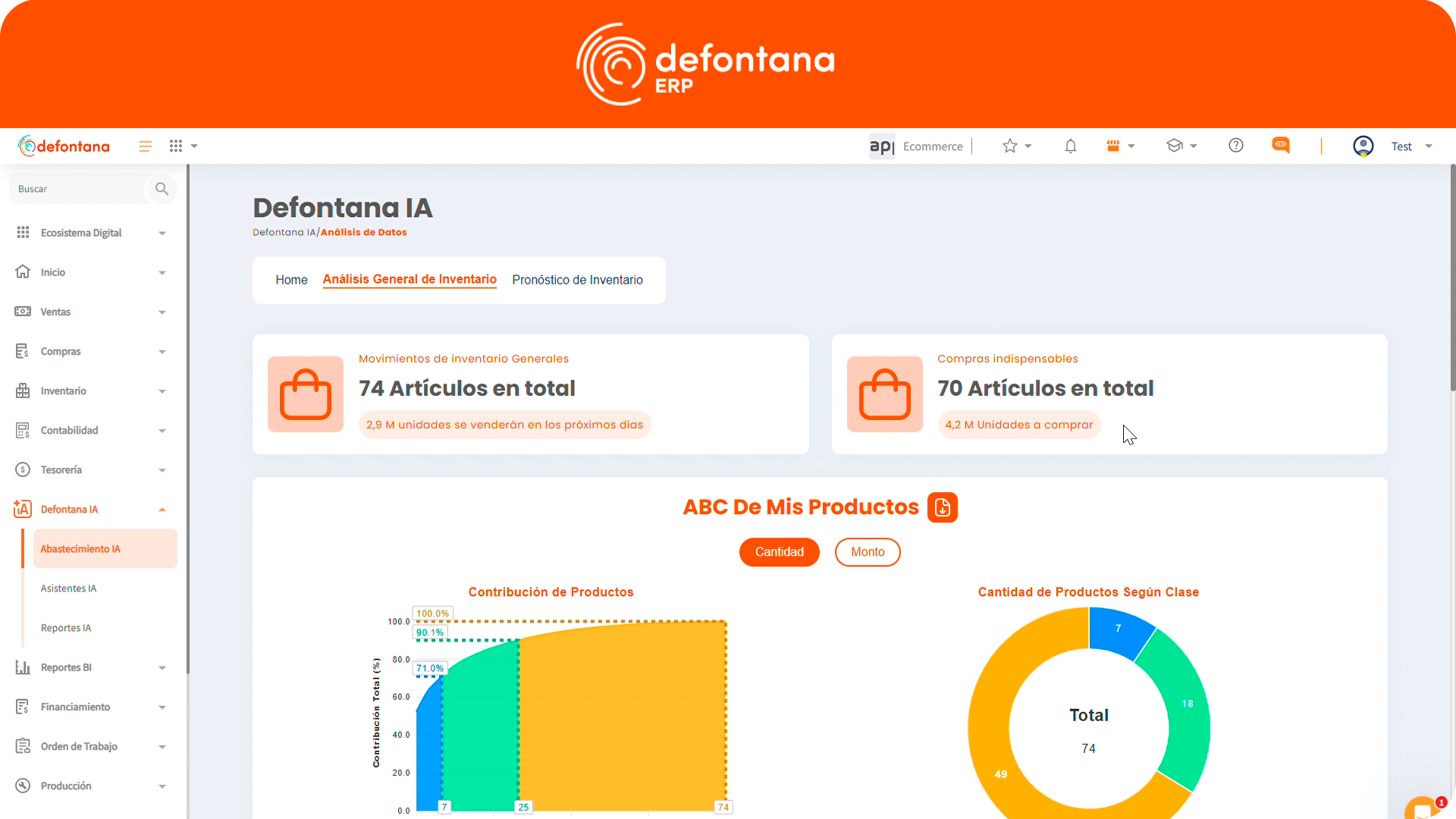The width and height of the screenshot is (1456, 819).
Task: Open Reportes IA in the sidebar
Action: [x=66, y=628]
